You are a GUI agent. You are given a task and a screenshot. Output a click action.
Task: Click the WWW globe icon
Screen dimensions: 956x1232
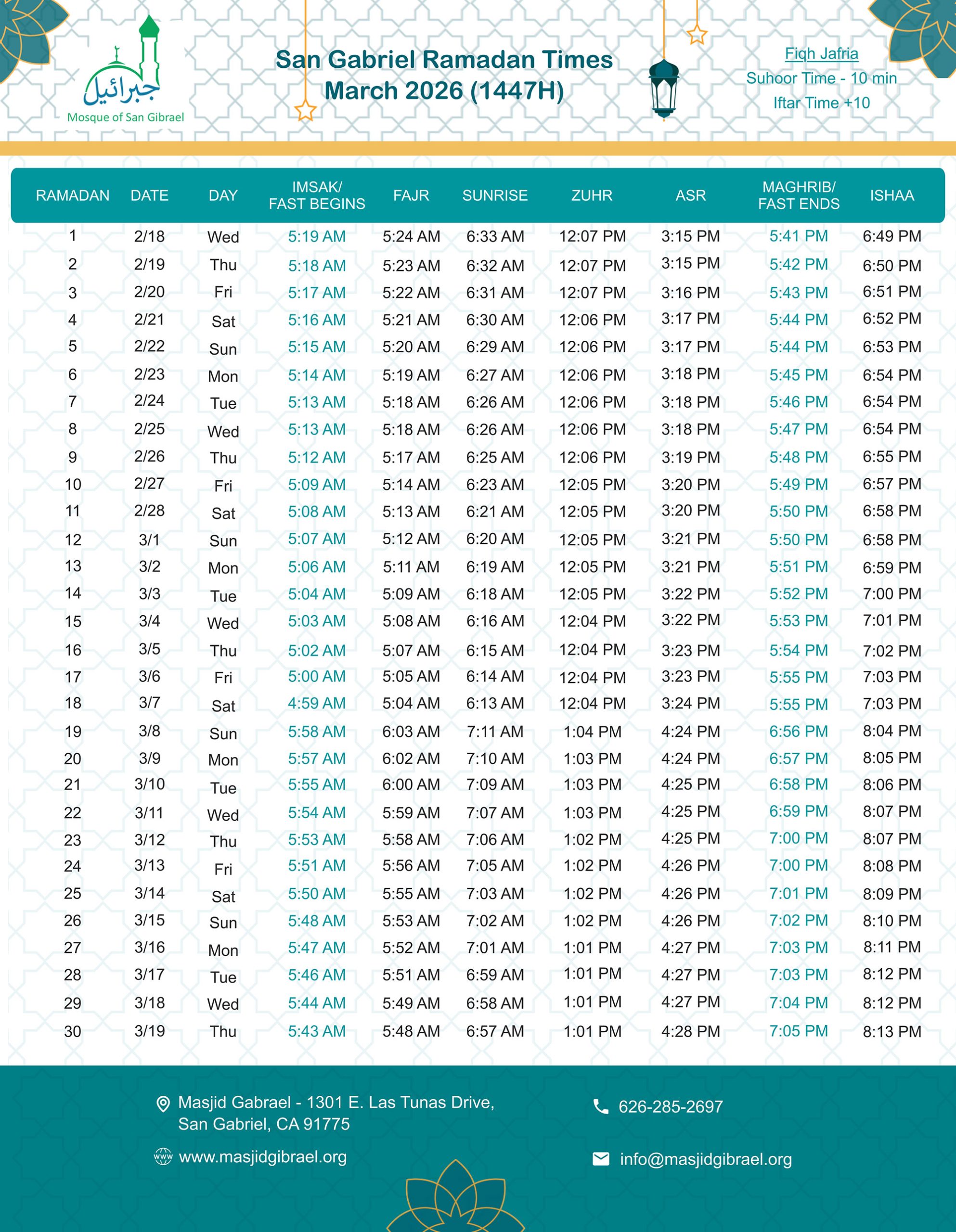click(x=163, y=1157)
